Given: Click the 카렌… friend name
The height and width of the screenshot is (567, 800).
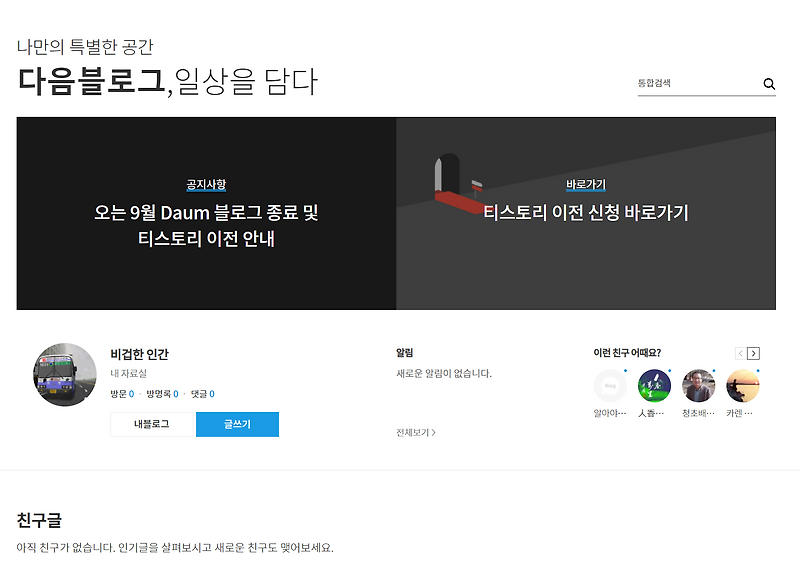Looking at the screenshot, I should 739,413.
